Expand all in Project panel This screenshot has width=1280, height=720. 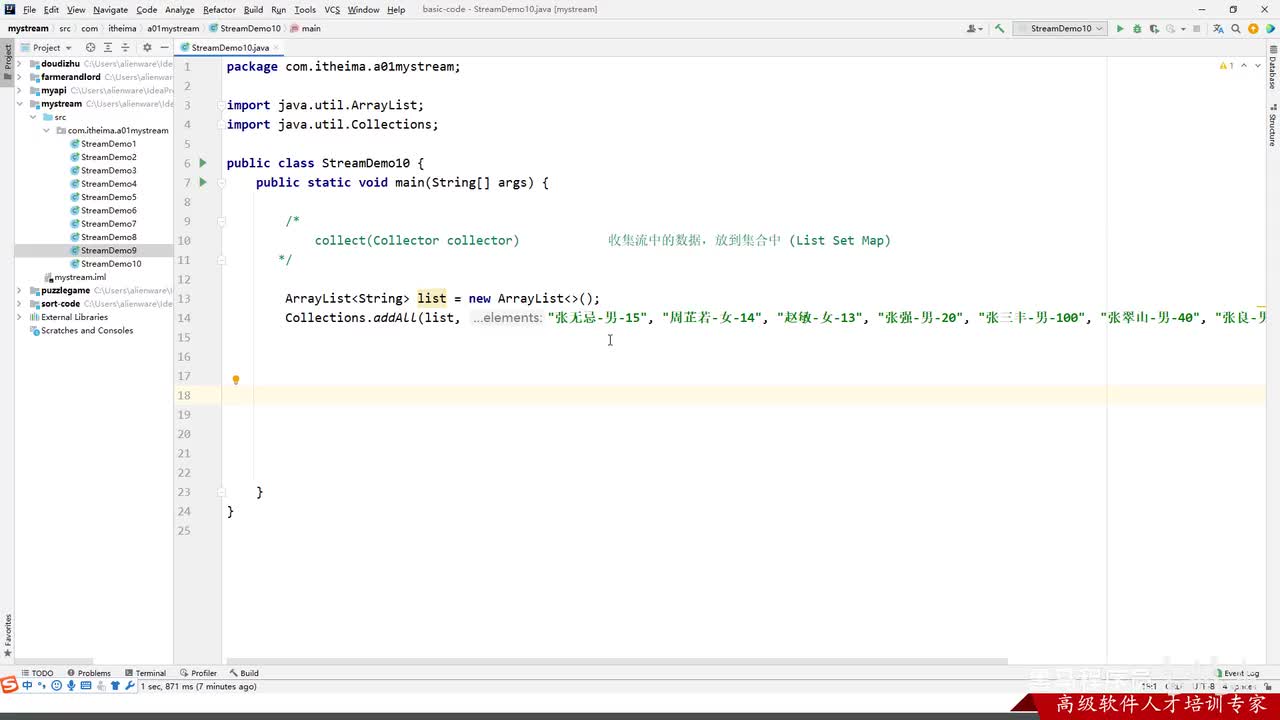(x=106, y=47)
